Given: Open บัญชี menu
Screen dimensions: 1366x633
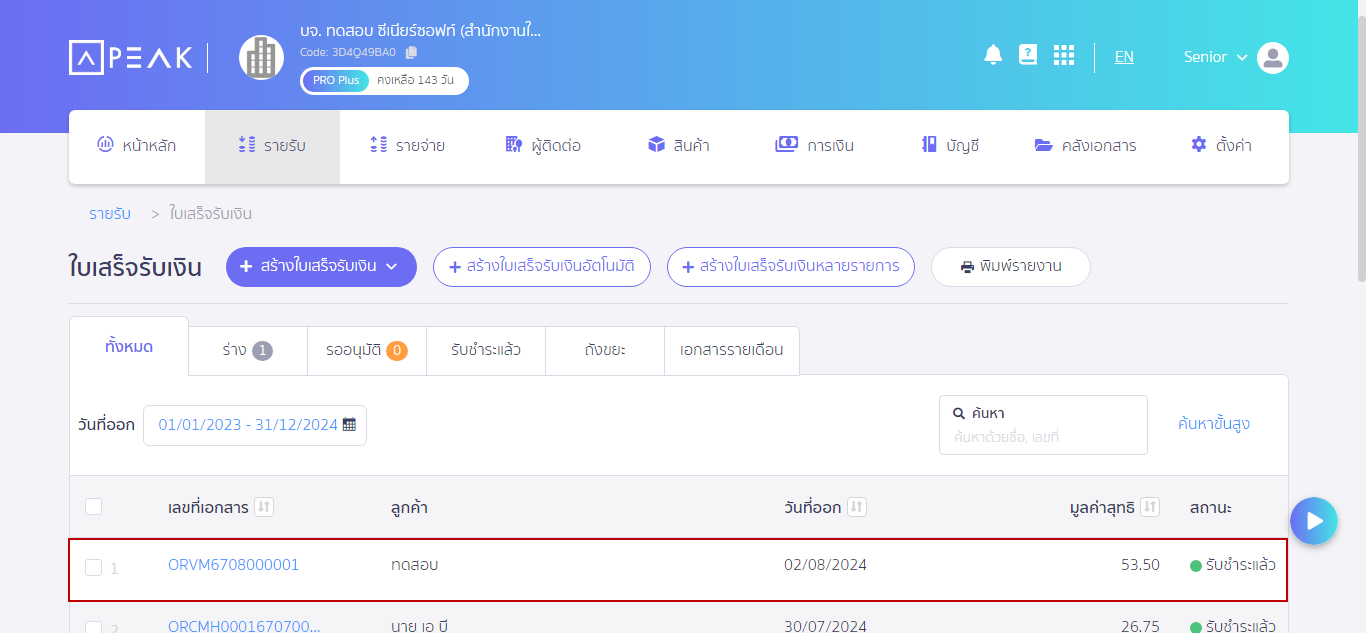Looking at the screenshot, I should click(x=950, y=146).
